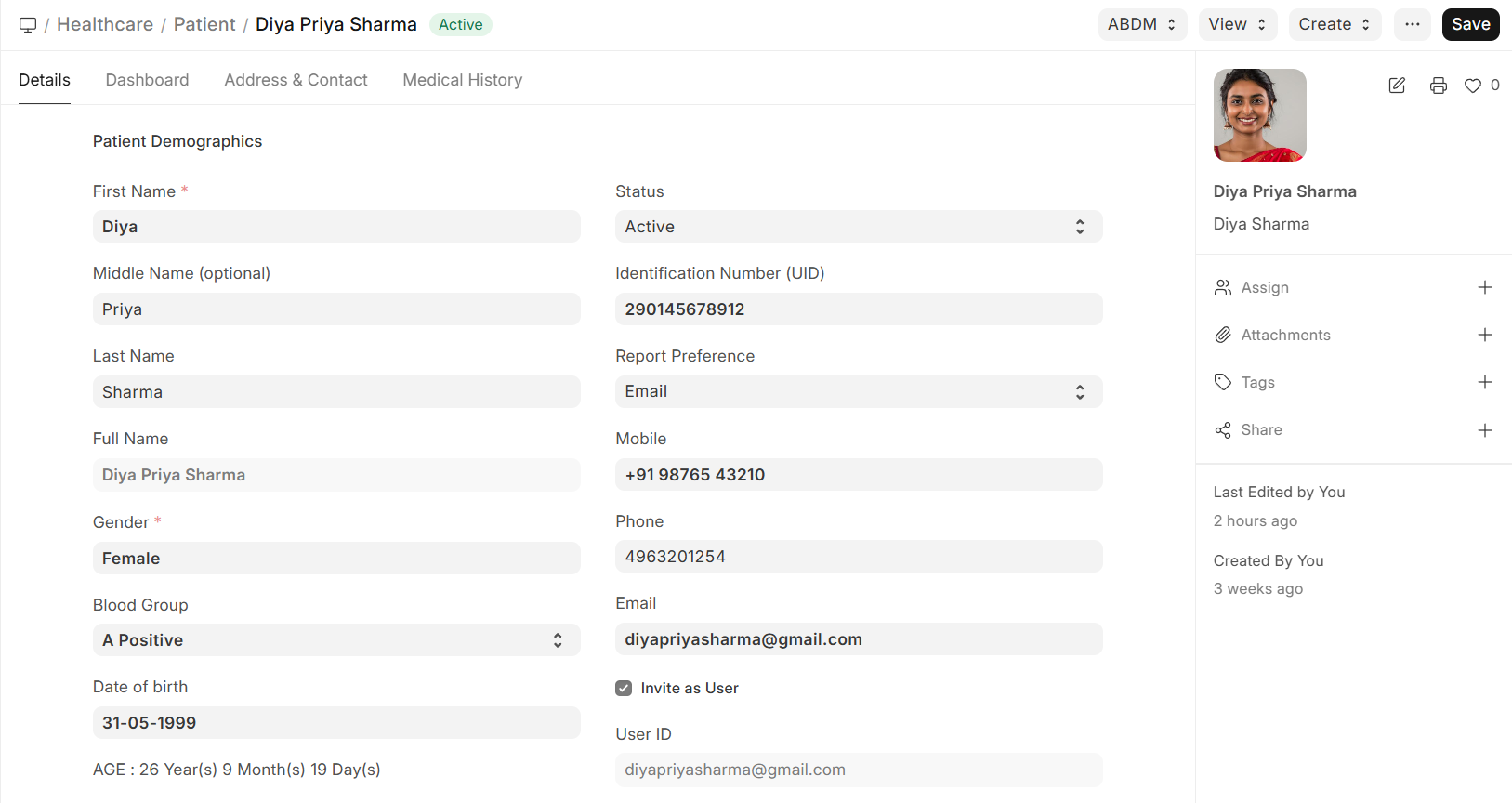
Task: Expand the ABDM dropdown button
Action: 1142,25
